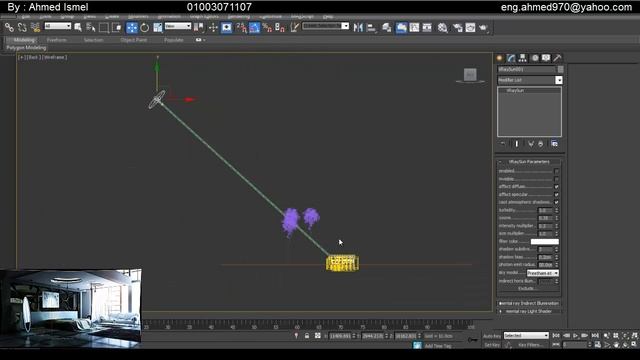This screenshot has height=360, width=640.
Task: Open the selection filter dropdown in toolbar
Action: point(58,26)
